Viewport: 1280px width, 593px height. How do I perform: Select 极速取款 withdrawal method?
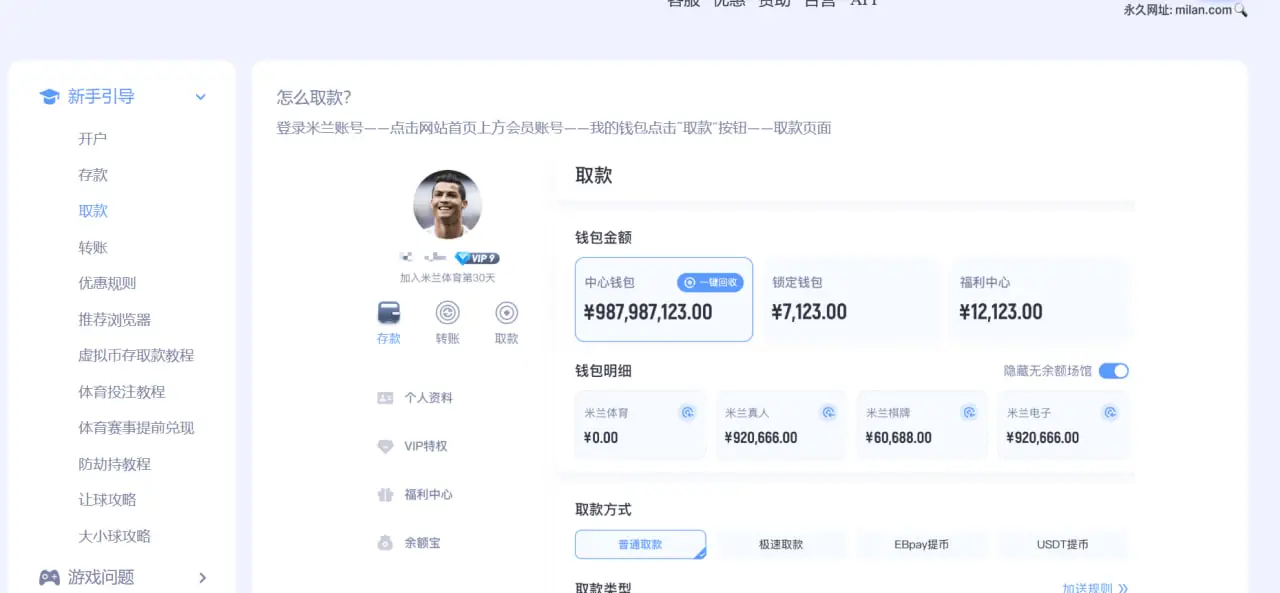click(781, 545)
